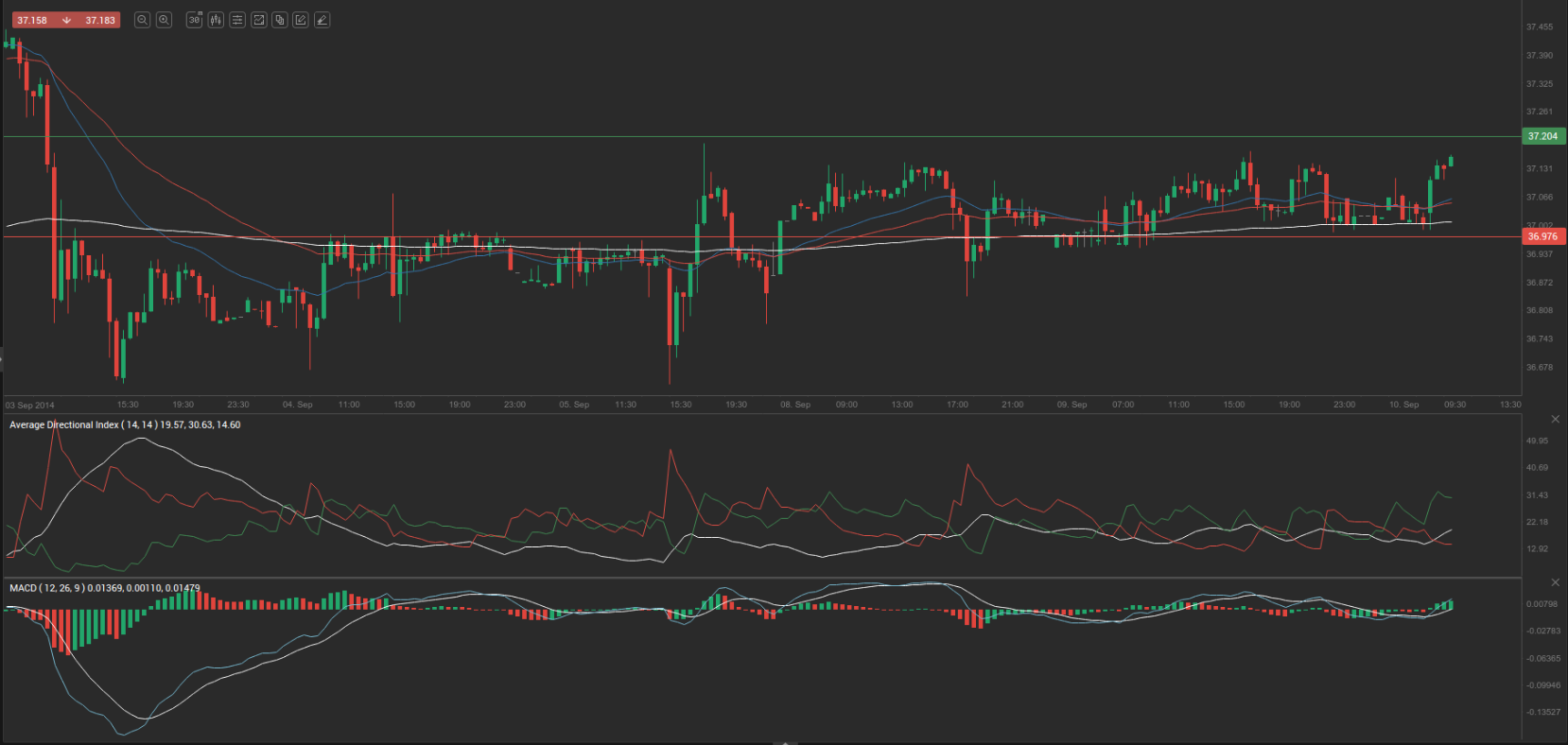Screen dimensions: 1568x745
Task: Click the 08. Sep date marker
Action: click(794, 405)
